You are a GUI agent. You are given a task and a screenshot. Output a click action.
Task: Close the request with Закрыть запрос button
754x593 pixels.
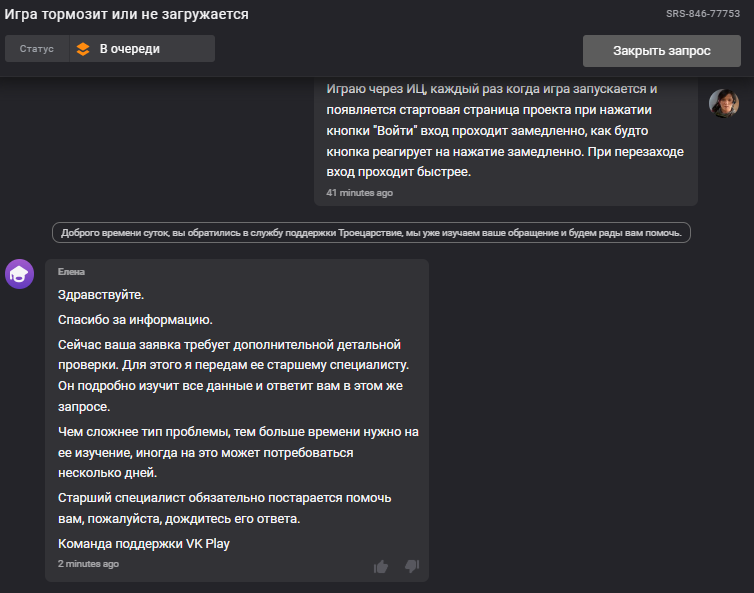pyautogui.click(x=662, y=51)
